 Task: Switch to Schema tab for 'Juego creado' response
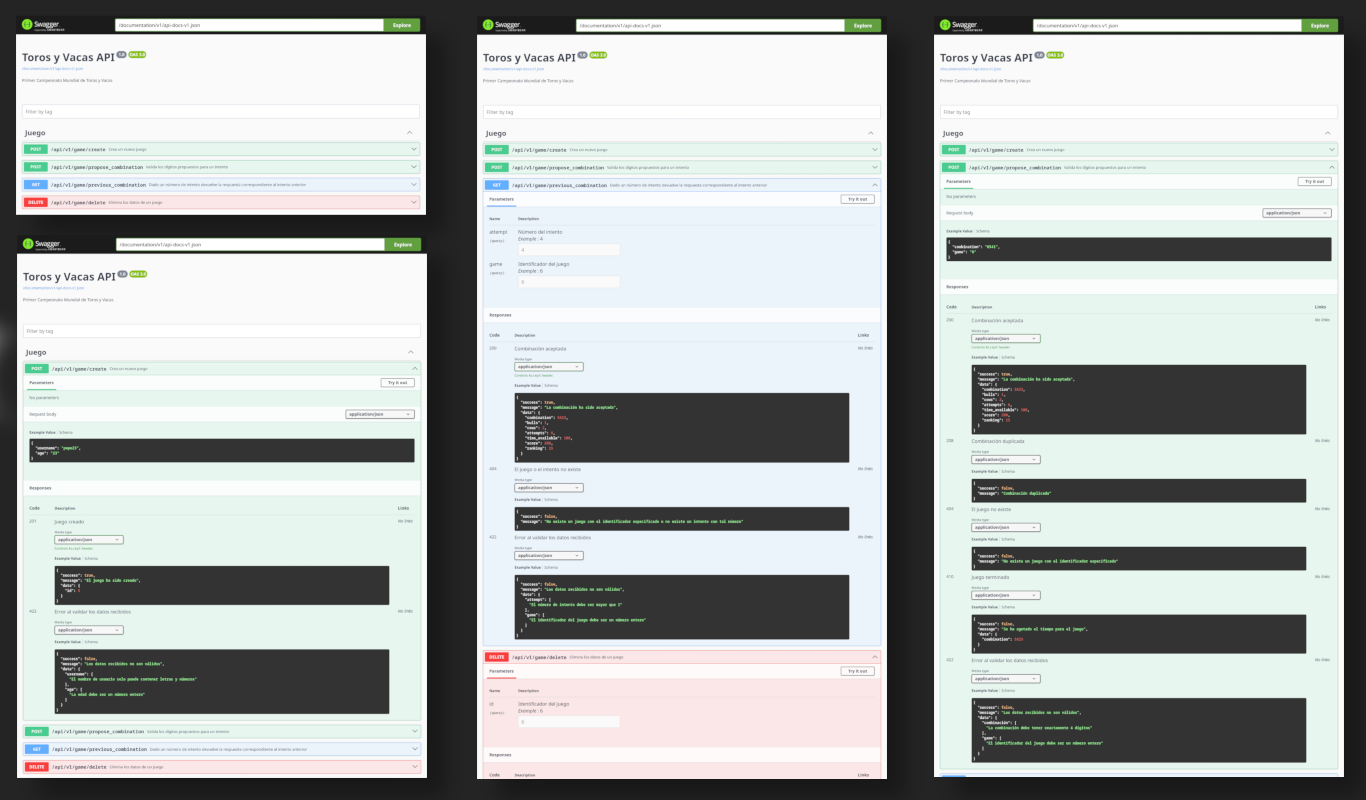coord(91,558)
